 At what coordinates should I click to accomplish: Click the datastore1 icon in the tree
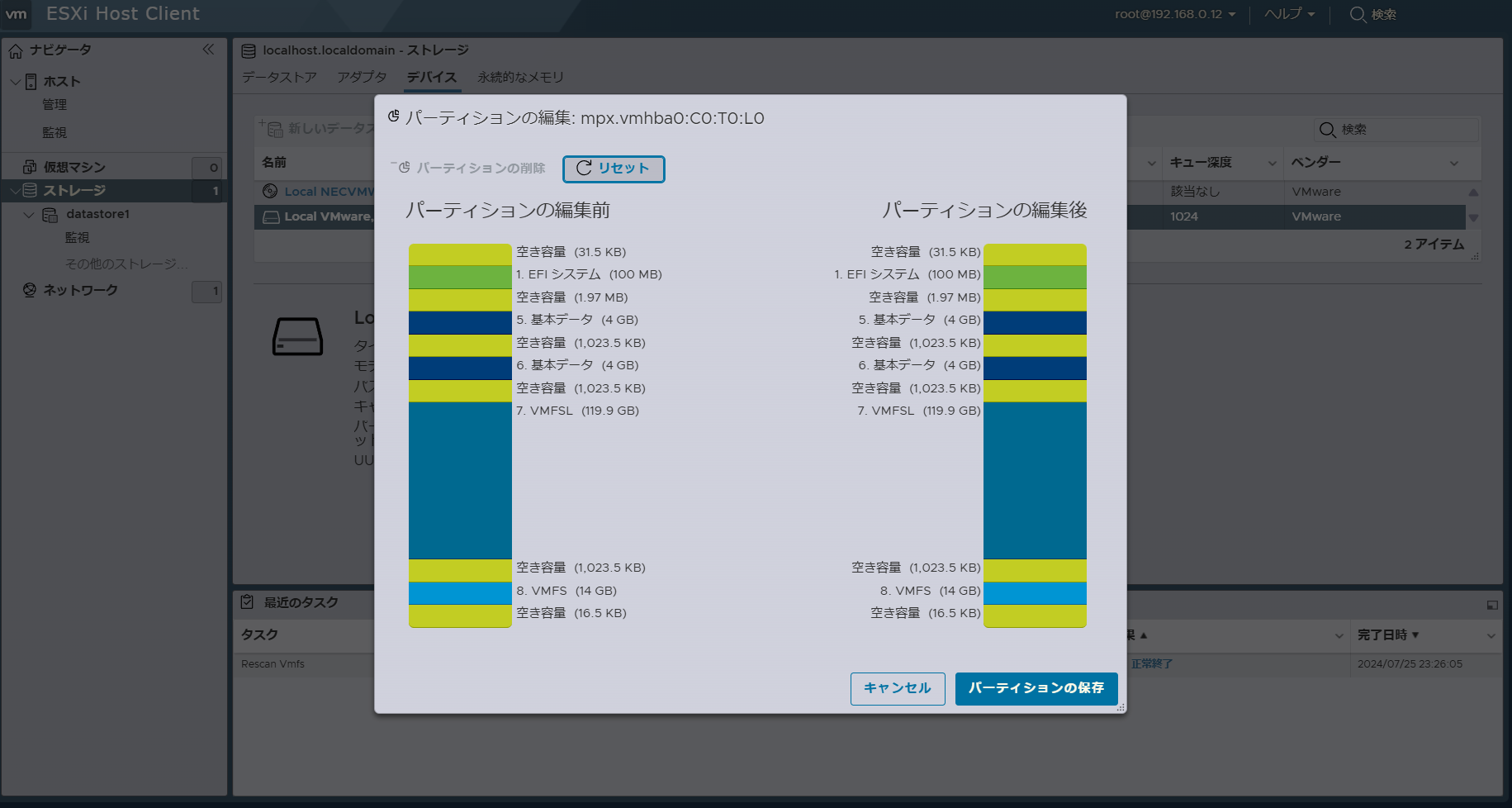[x=50, y=215]
